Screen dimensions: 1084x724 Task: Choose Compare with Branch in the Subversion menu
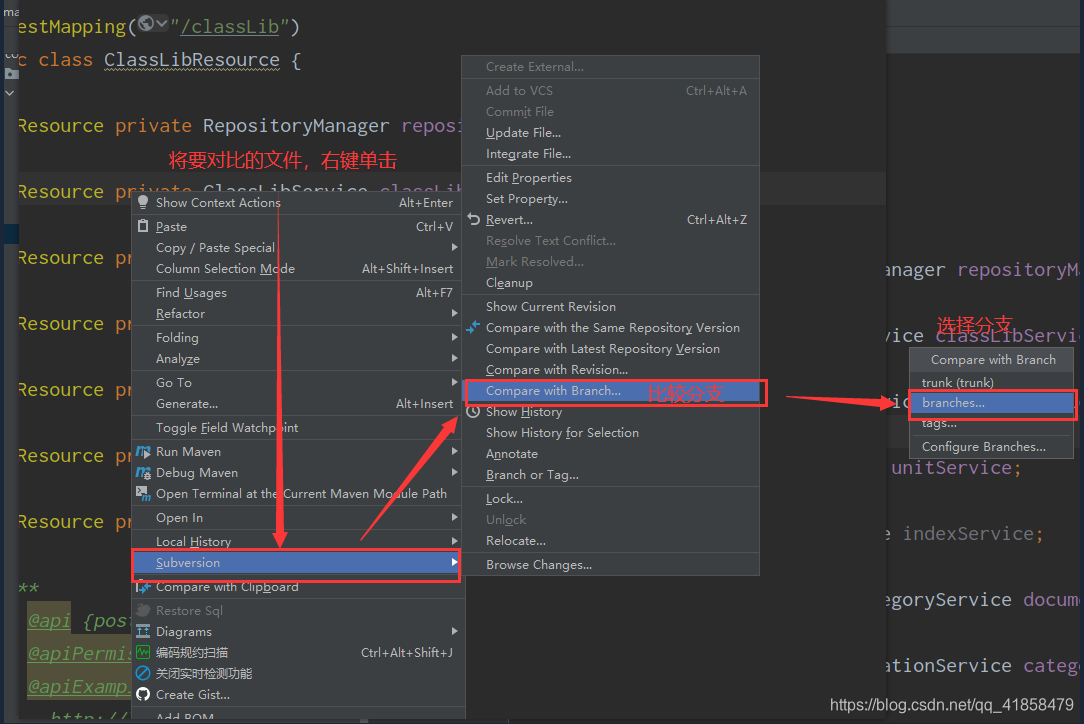coord(610,391)
